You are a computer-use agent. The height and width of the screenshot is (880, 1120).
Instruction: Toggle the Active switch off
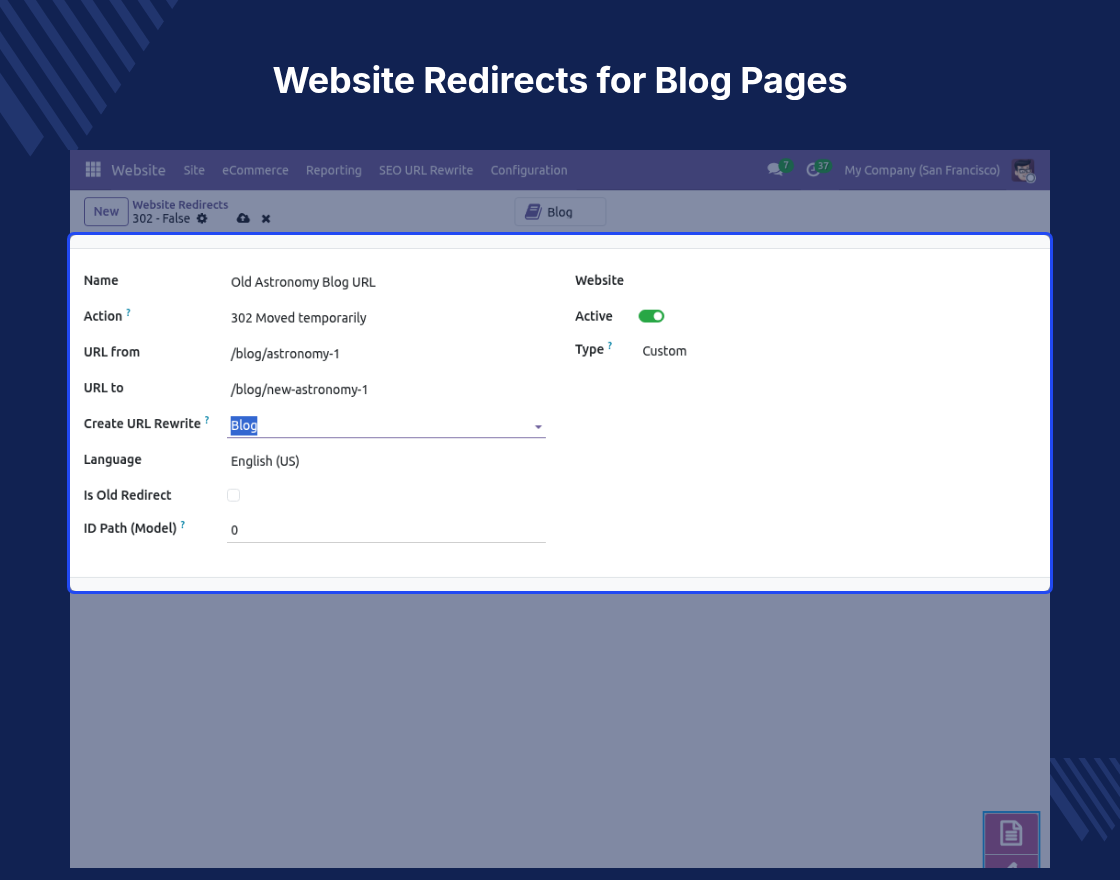651,316
